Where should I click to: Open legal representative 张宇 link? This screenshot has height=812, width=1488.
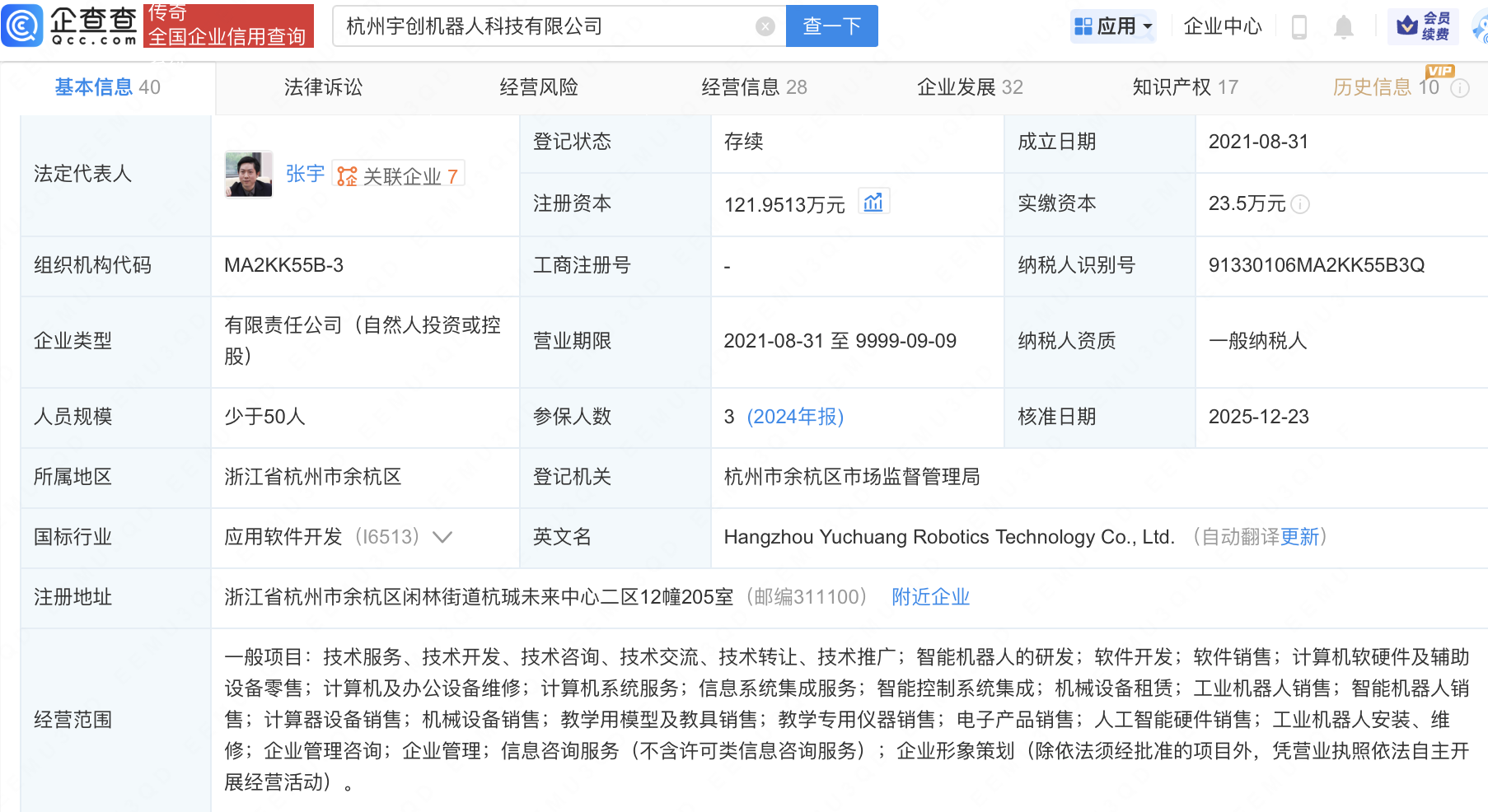(305, 174)
